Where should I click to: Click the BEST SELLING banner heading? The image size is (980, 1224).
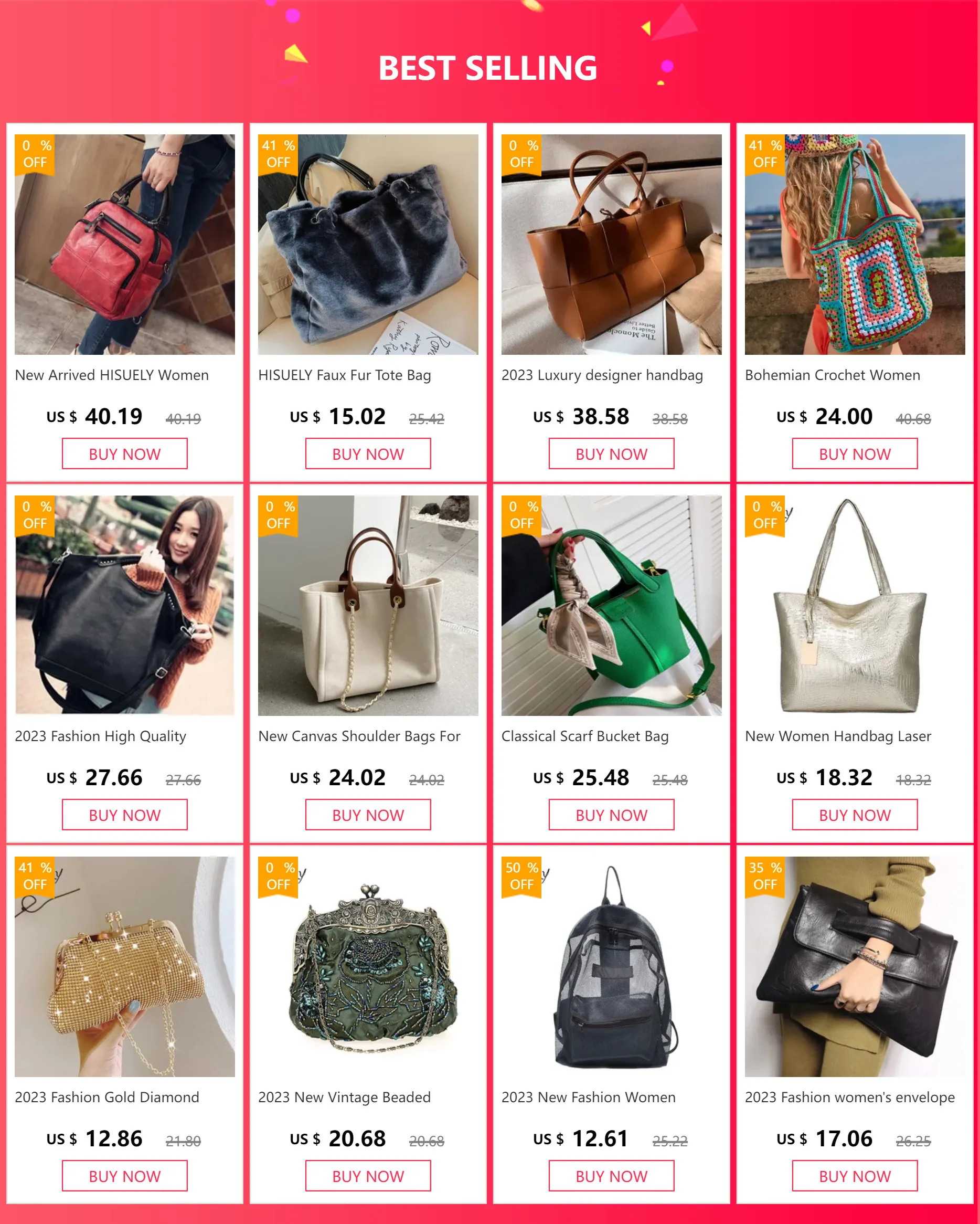coord(488,68)
